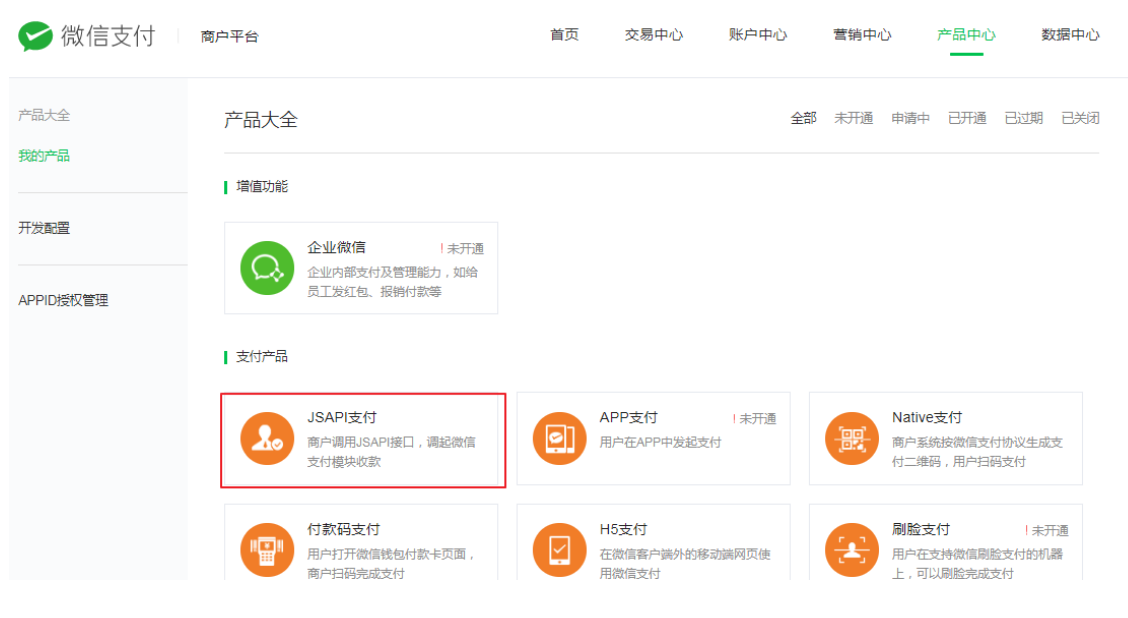1128x618 pixels.
Task: Open the JSAPI支付 product title
Action: 342,417
